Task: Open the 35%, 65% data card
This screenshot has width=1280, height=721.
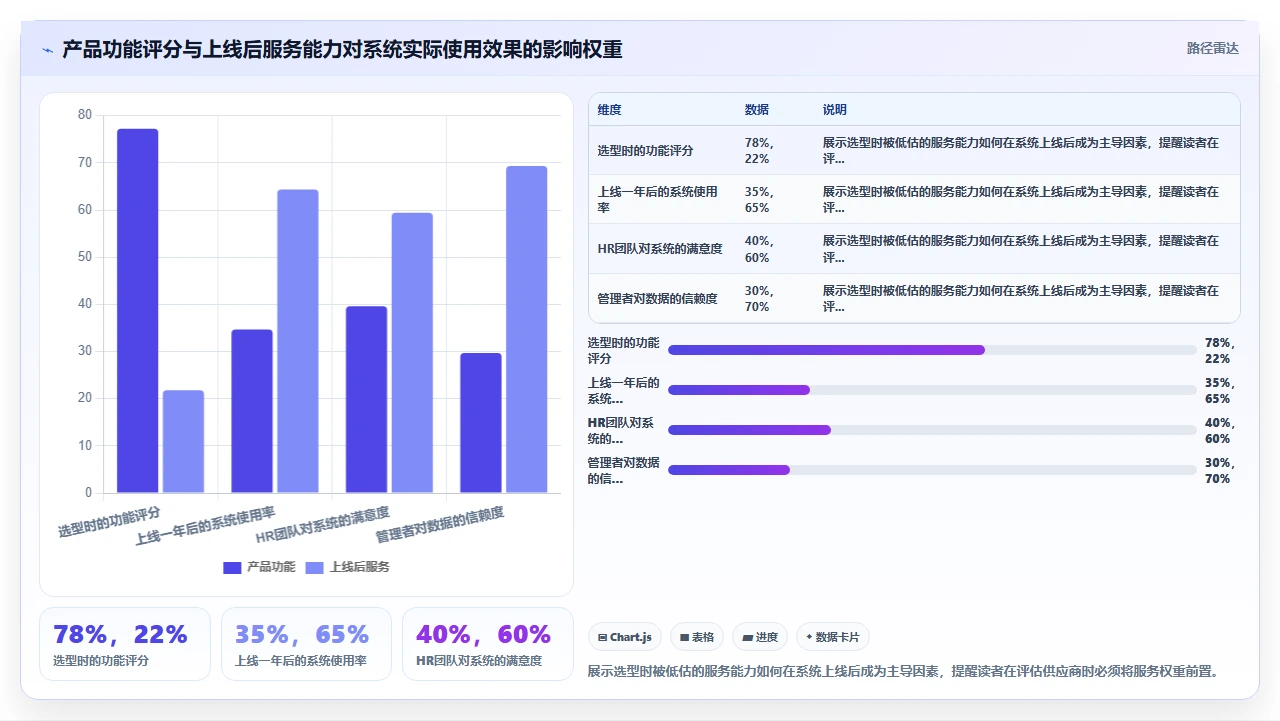Action: coord(306,644)
